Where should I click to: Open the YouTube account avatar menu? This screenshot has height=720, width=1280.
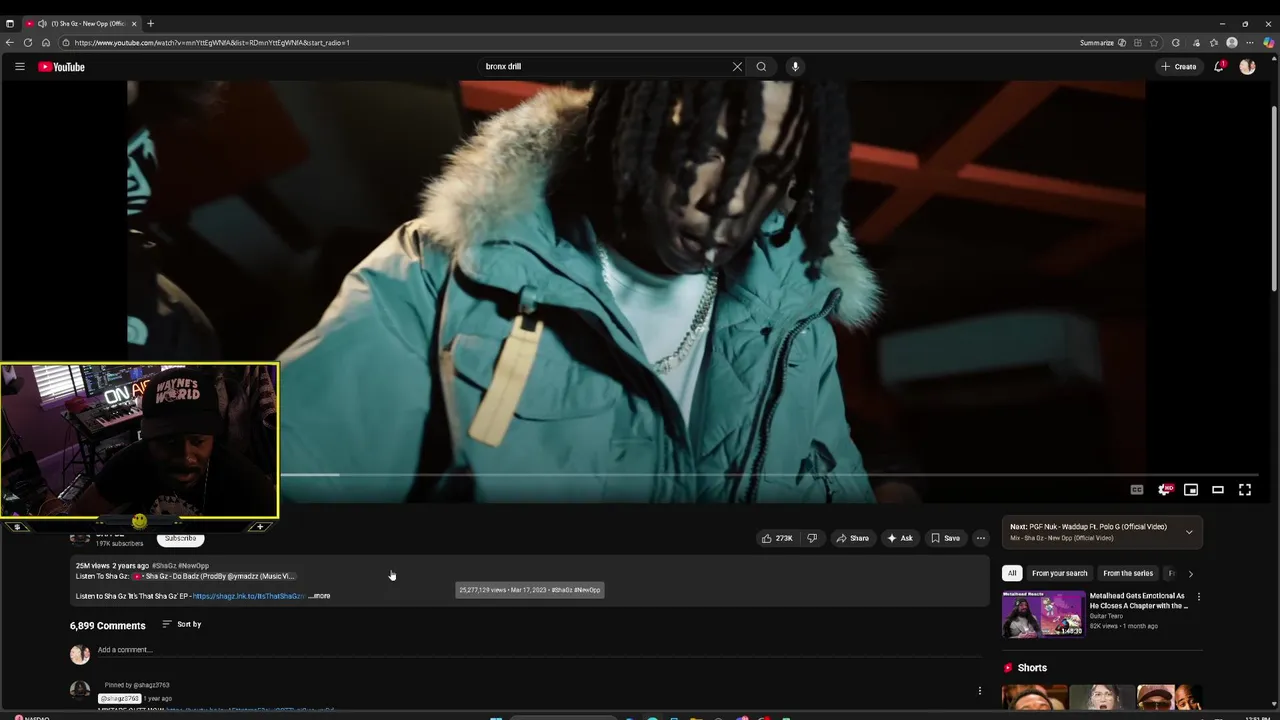tap(1247, 67)
